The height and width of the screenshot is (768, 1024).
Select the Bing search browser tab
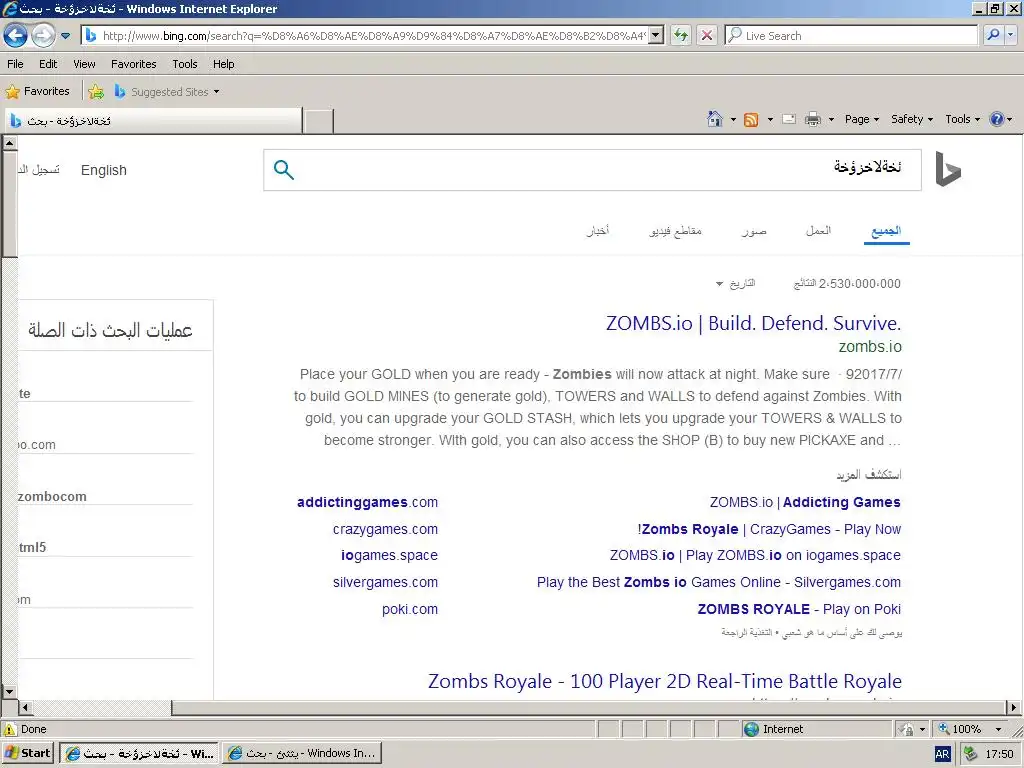(x=154, y=121)
